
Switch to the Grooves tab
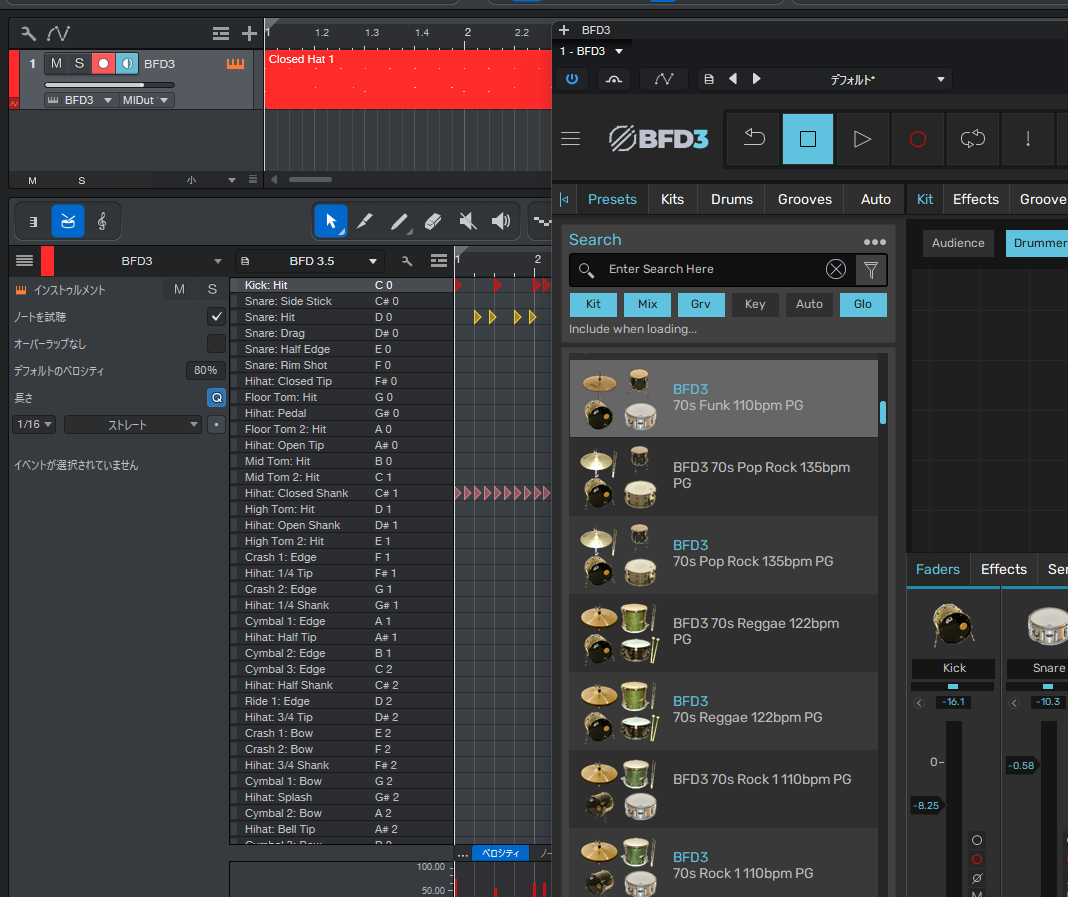(x=804, y=199)
